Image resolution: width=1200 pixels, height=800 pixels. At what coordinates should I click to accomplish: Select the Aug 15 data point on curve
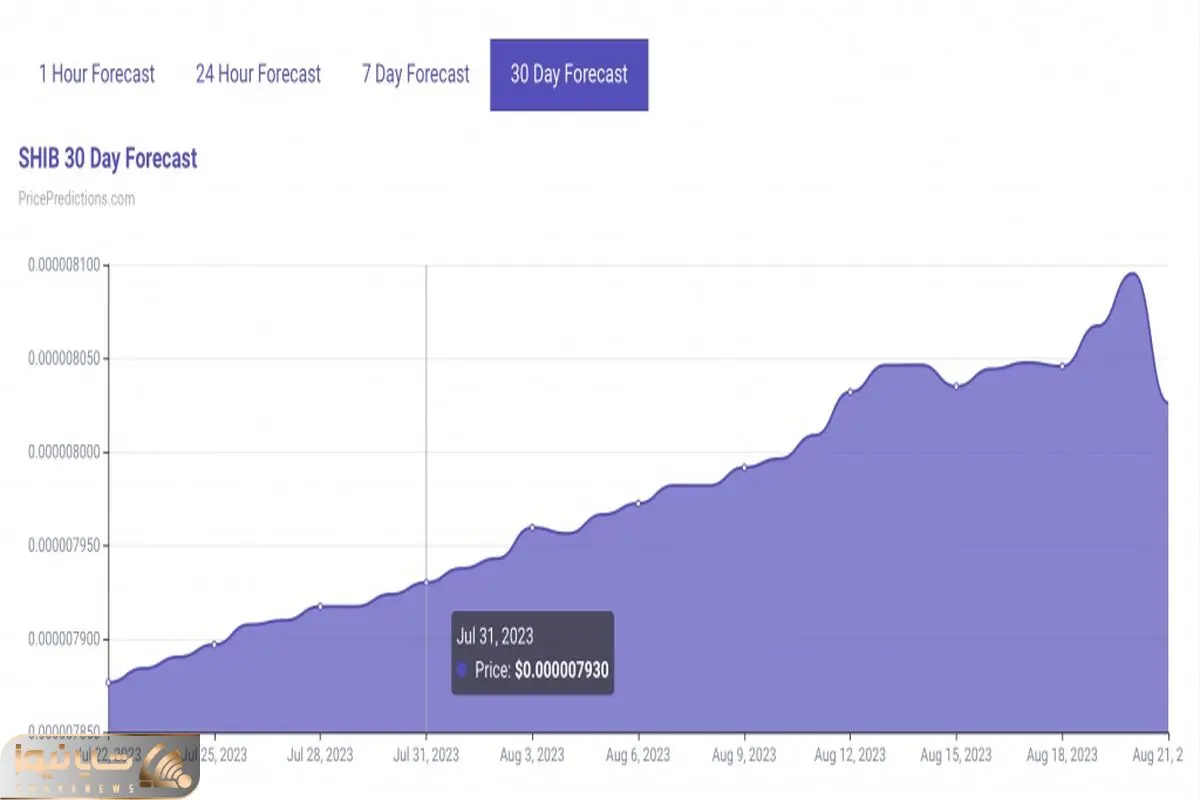coord(956,386)
